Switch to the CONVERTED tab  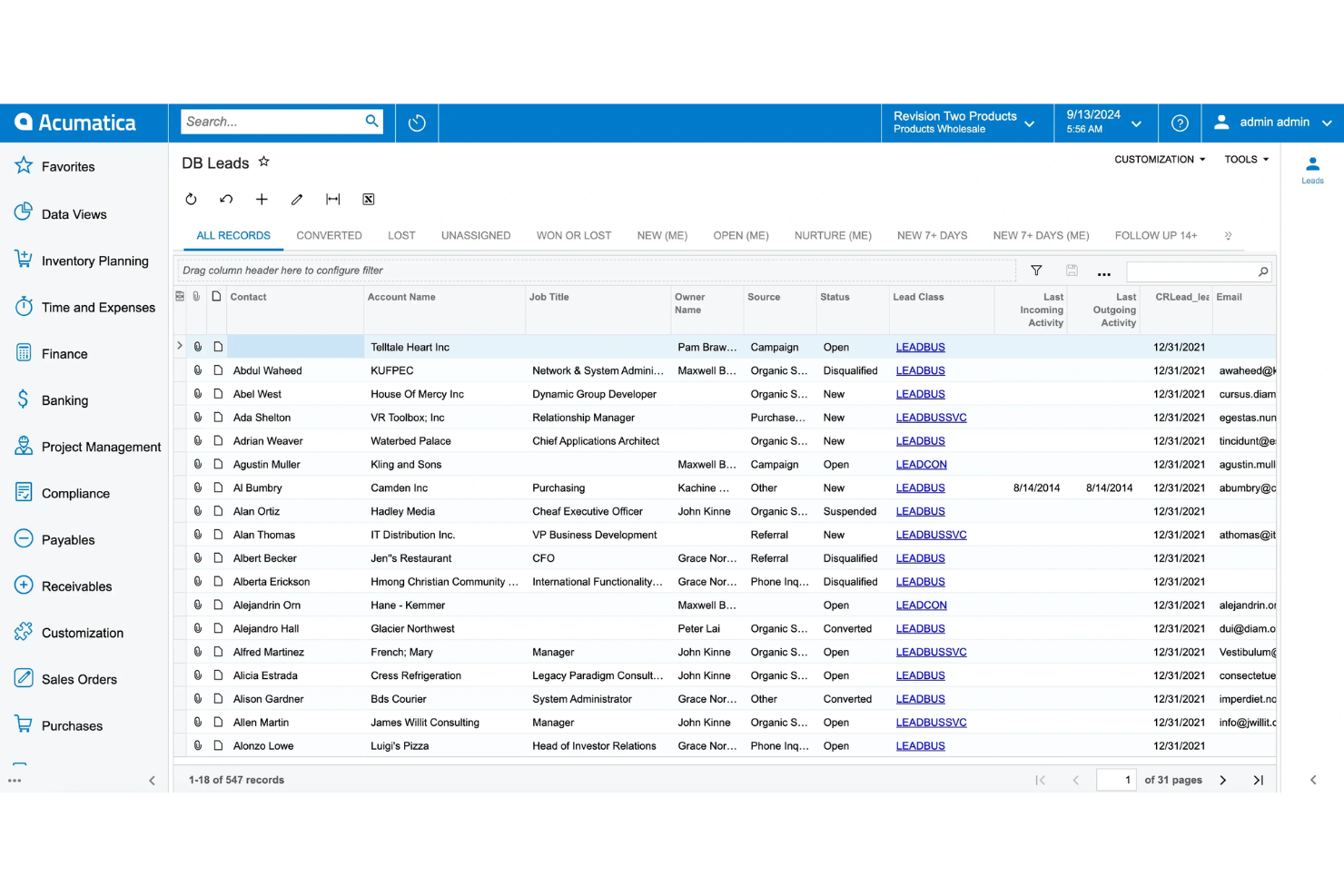coord(329,235)
